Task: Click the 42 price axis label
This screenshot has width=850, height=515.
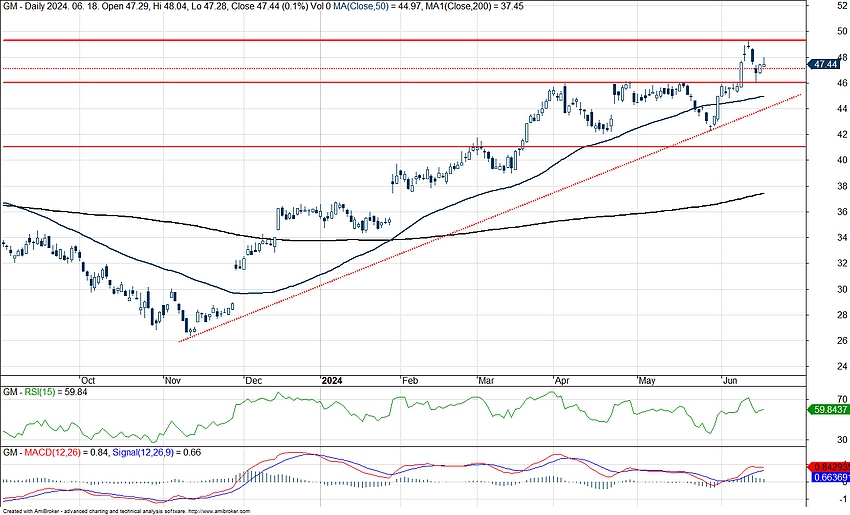Action: pos(842,134)
